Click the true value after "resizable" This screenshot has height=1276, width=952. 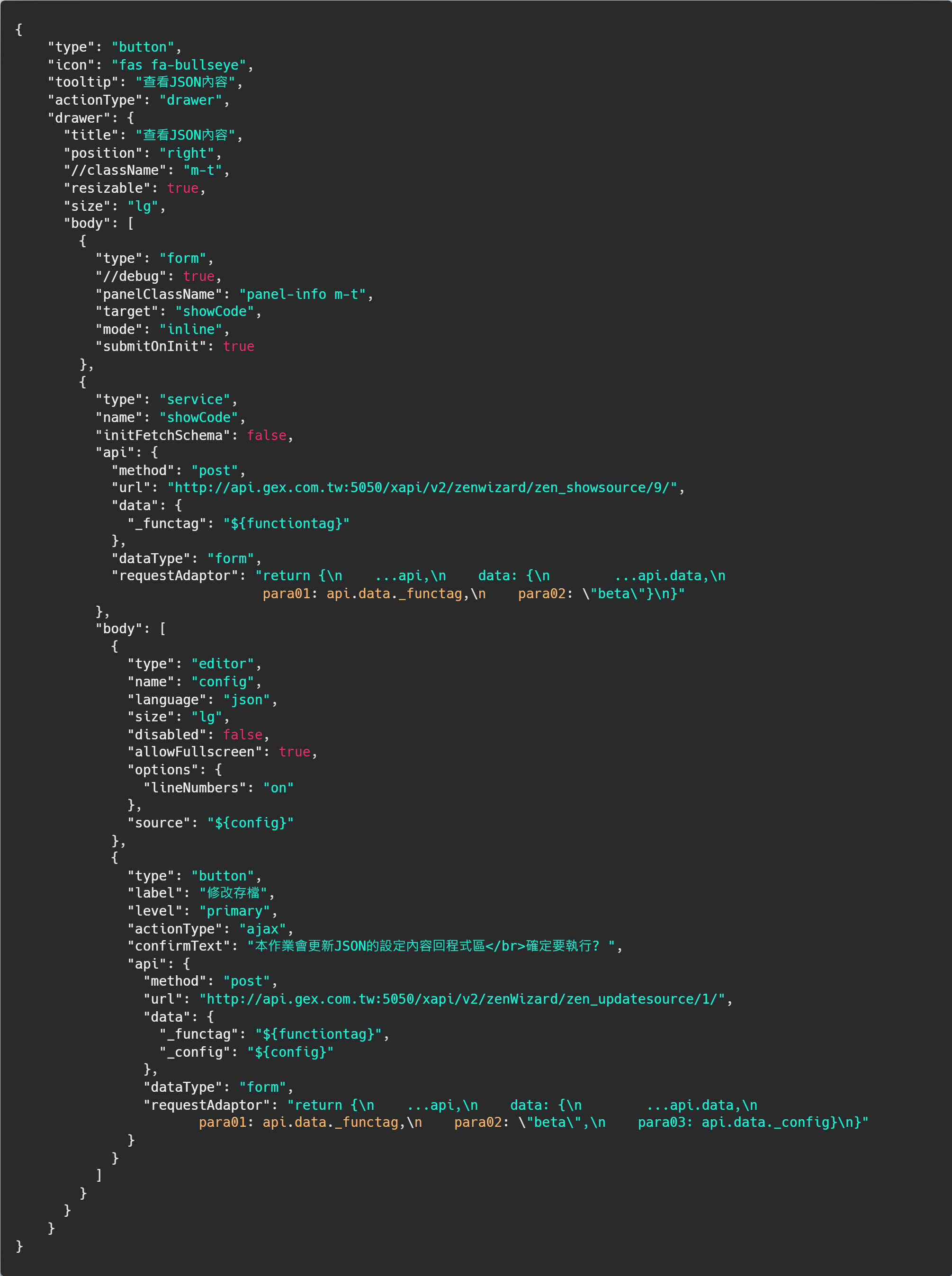click(183, 188)
